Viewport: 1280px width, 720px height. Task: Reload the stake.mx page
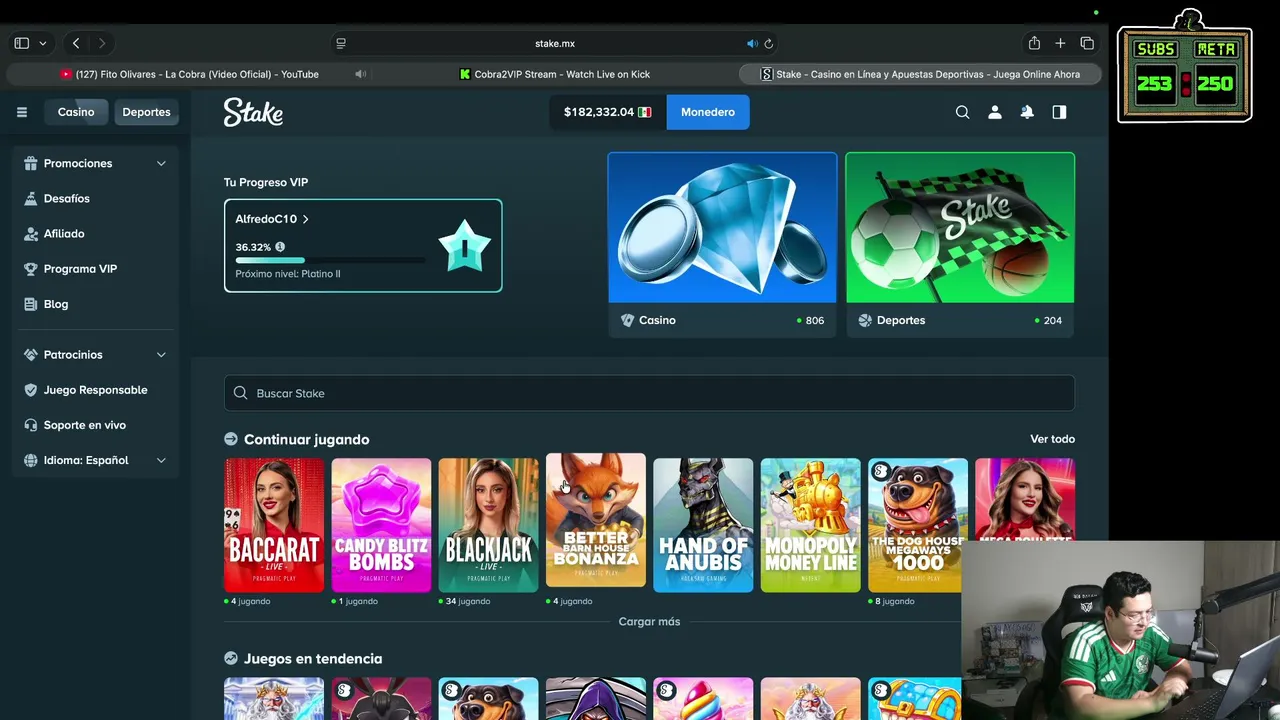(768, 43)
